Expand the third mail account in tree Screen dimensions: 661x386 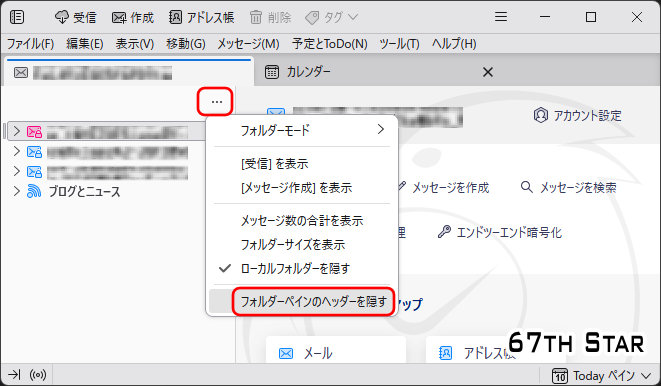16,171
